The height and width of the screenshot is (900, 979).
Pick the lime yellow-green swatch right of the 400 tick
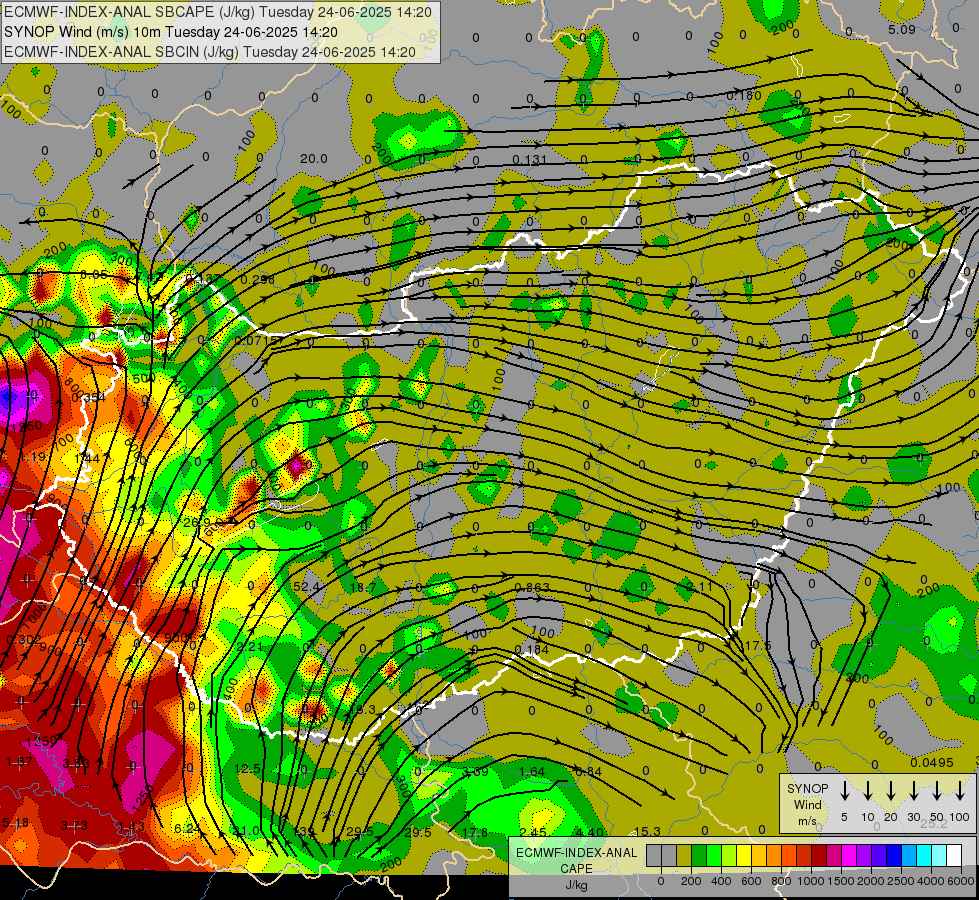pyautogui.click(x=729, y=856)
